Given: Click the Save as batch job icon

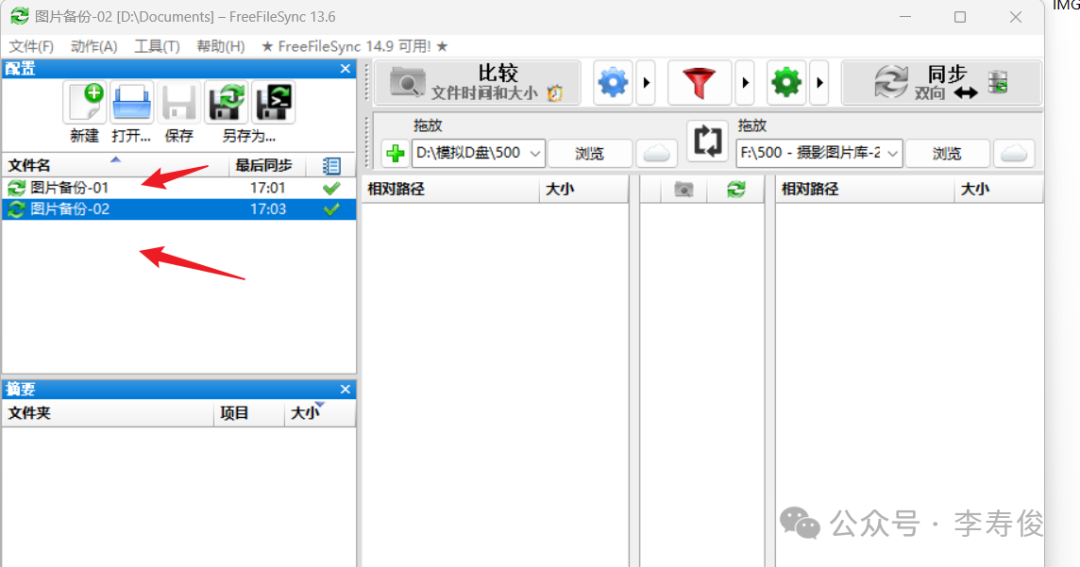Looking at the screenshot, I should tap(273, 103).
